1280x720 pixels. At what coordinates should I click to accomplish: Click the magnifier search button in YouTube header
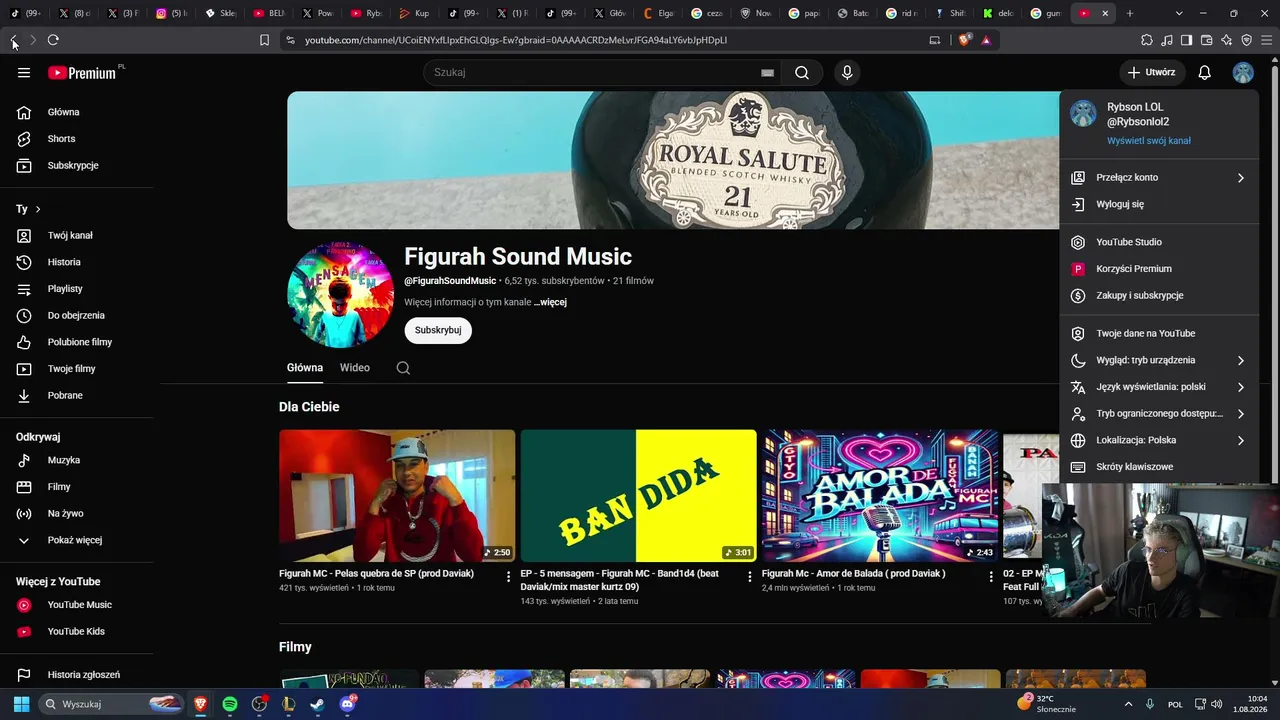(802, 73)
